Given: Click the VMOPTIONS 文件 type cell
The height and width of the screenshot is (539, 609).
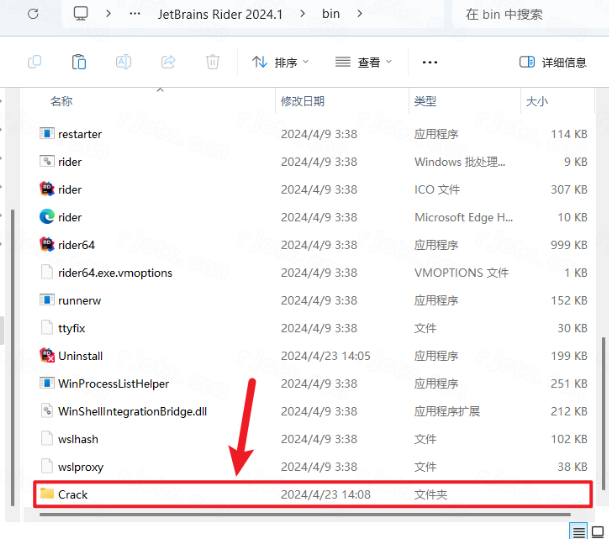Looking at the screenshot, I should [x=461, y=273].
